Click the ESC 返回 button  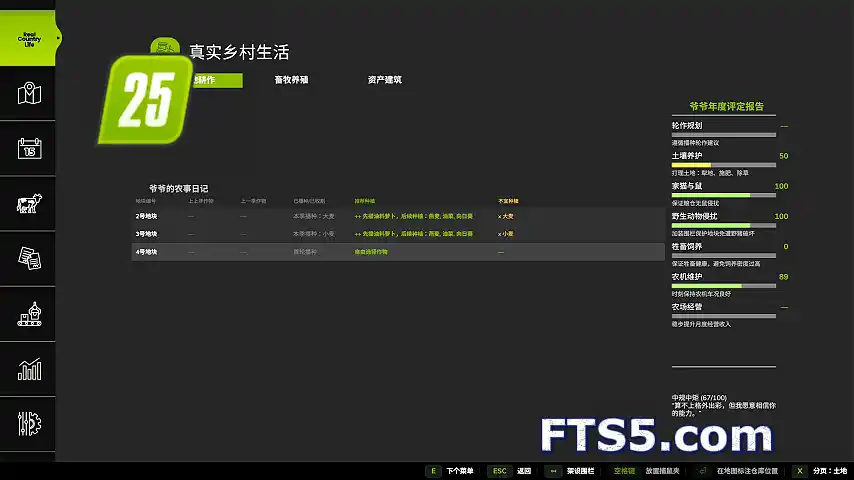(x=509, y=471)
